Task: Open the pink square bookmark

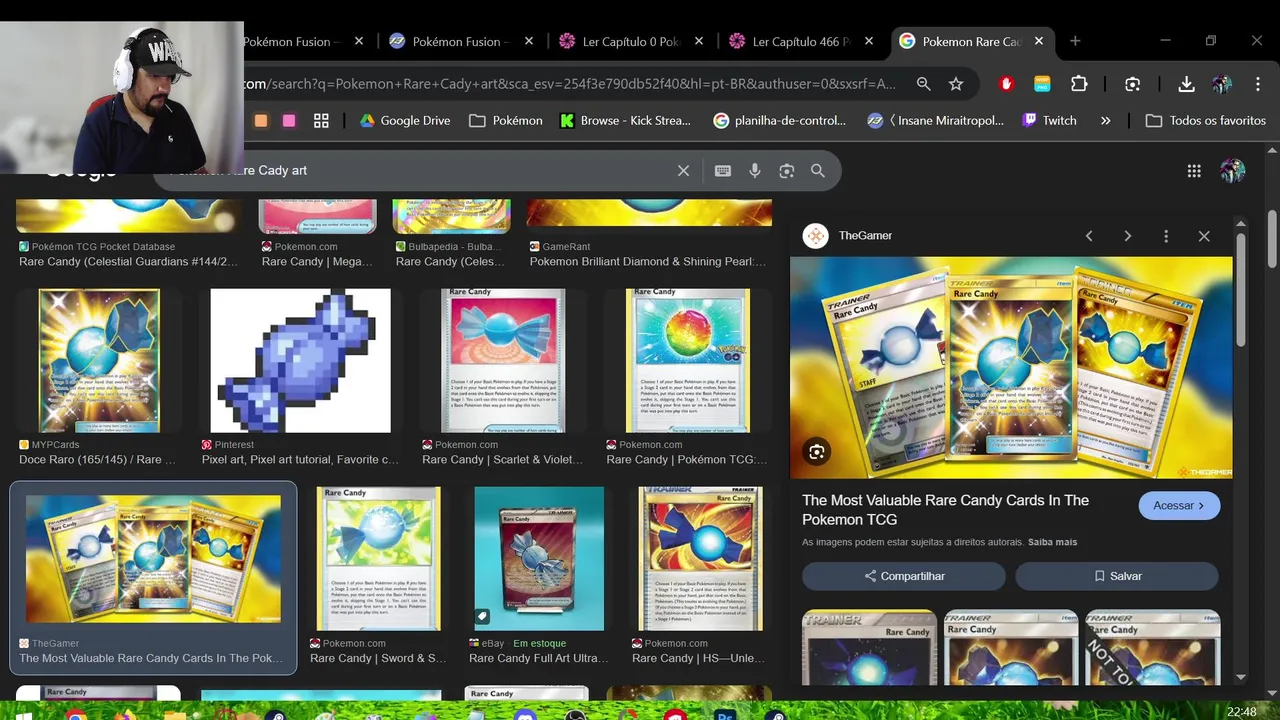Action: point(289,120)
